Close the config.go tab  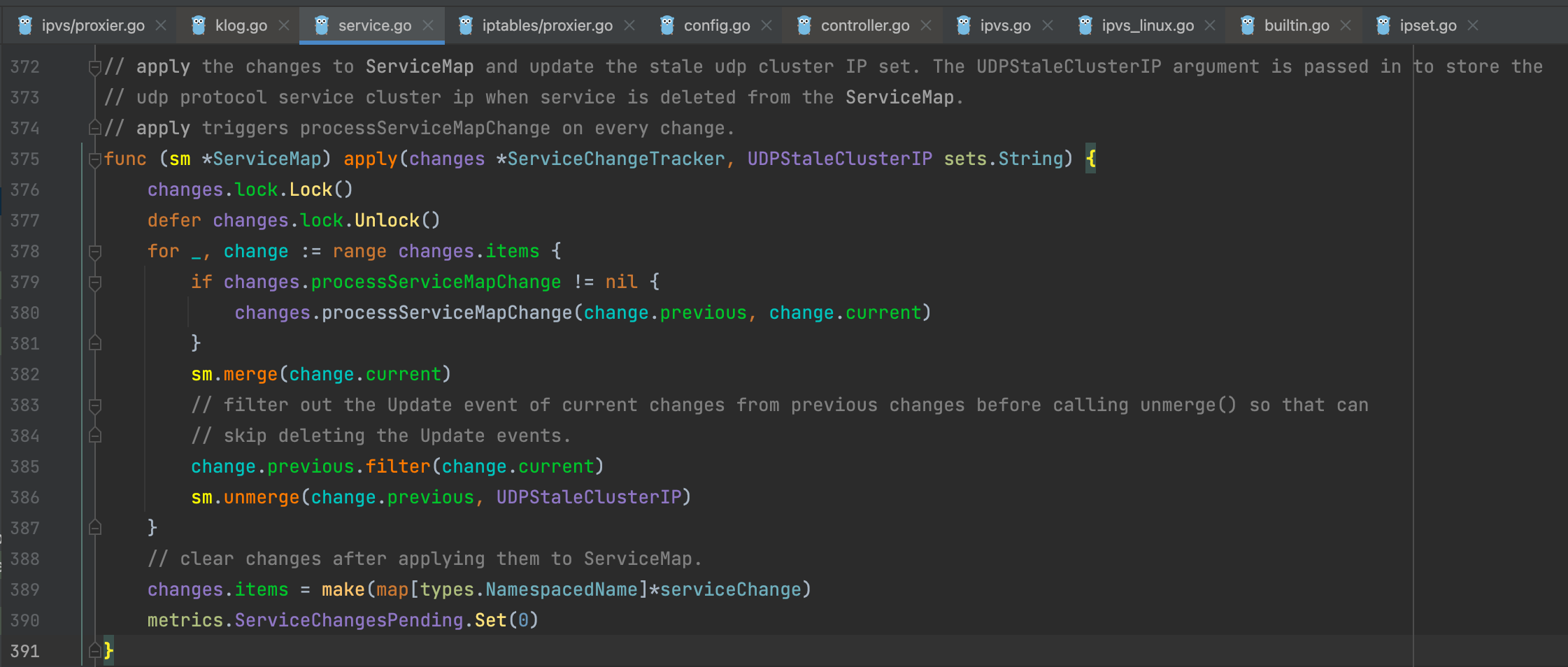point(767,25)
